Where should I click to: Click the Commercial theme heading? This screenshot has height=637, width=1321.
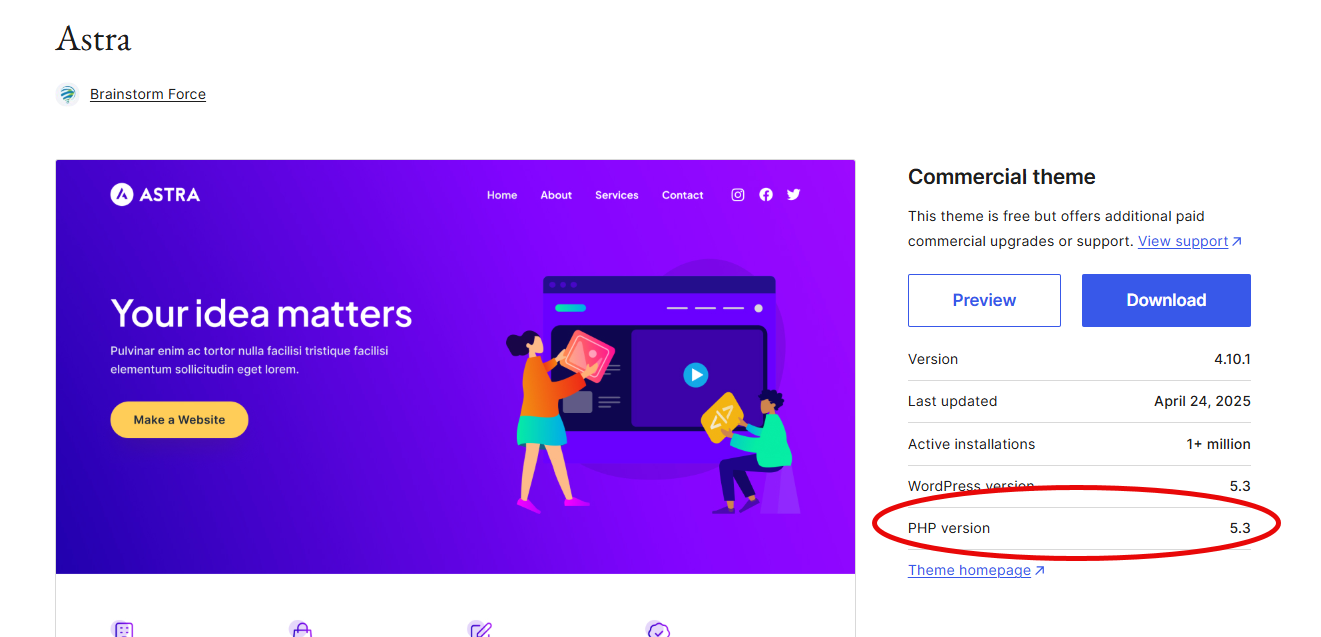pyautogui.click(x=1002, y=177)
